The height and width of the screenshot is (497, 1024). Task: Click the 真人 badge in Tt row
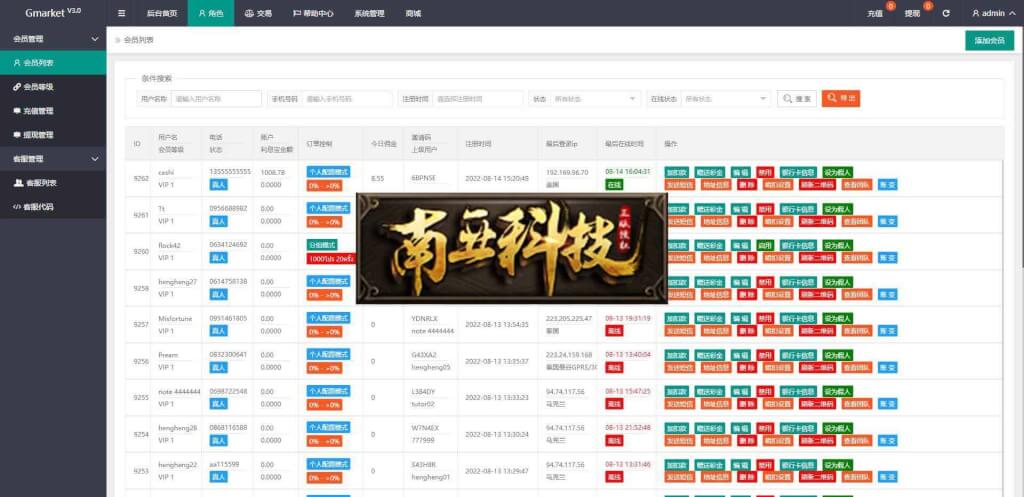(218, 221)
